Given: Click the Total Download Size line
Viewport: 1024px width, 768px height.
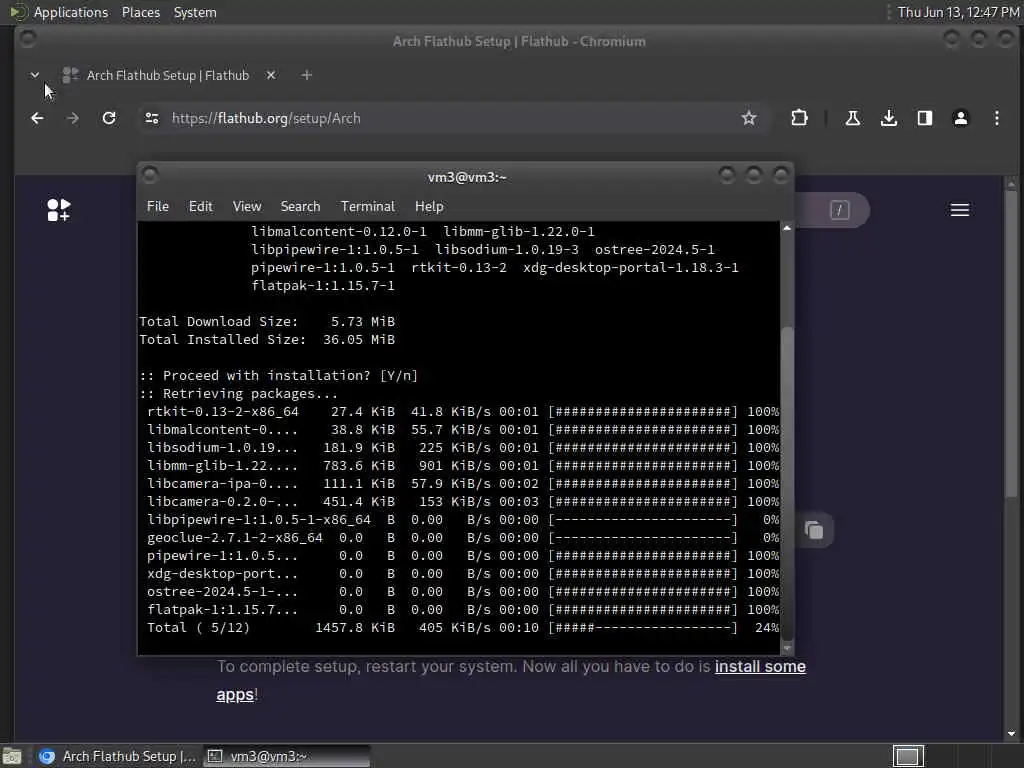Looking at the screenshot, I should 267,321.
